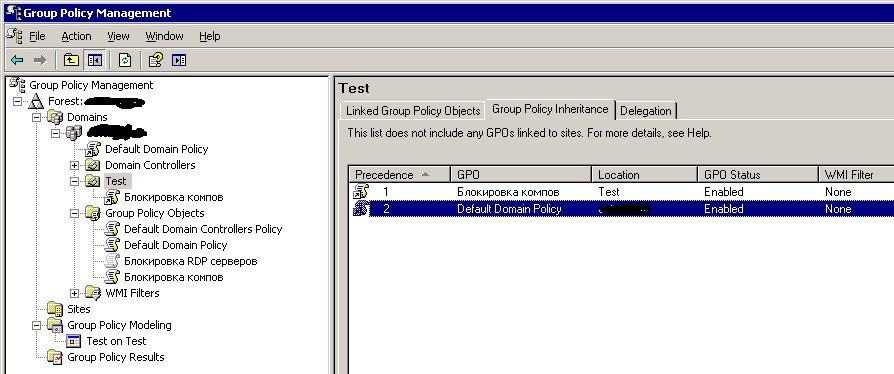Open the Help toolbar icon
This screenshot has height=374, width=894.
tap(155, 60)
